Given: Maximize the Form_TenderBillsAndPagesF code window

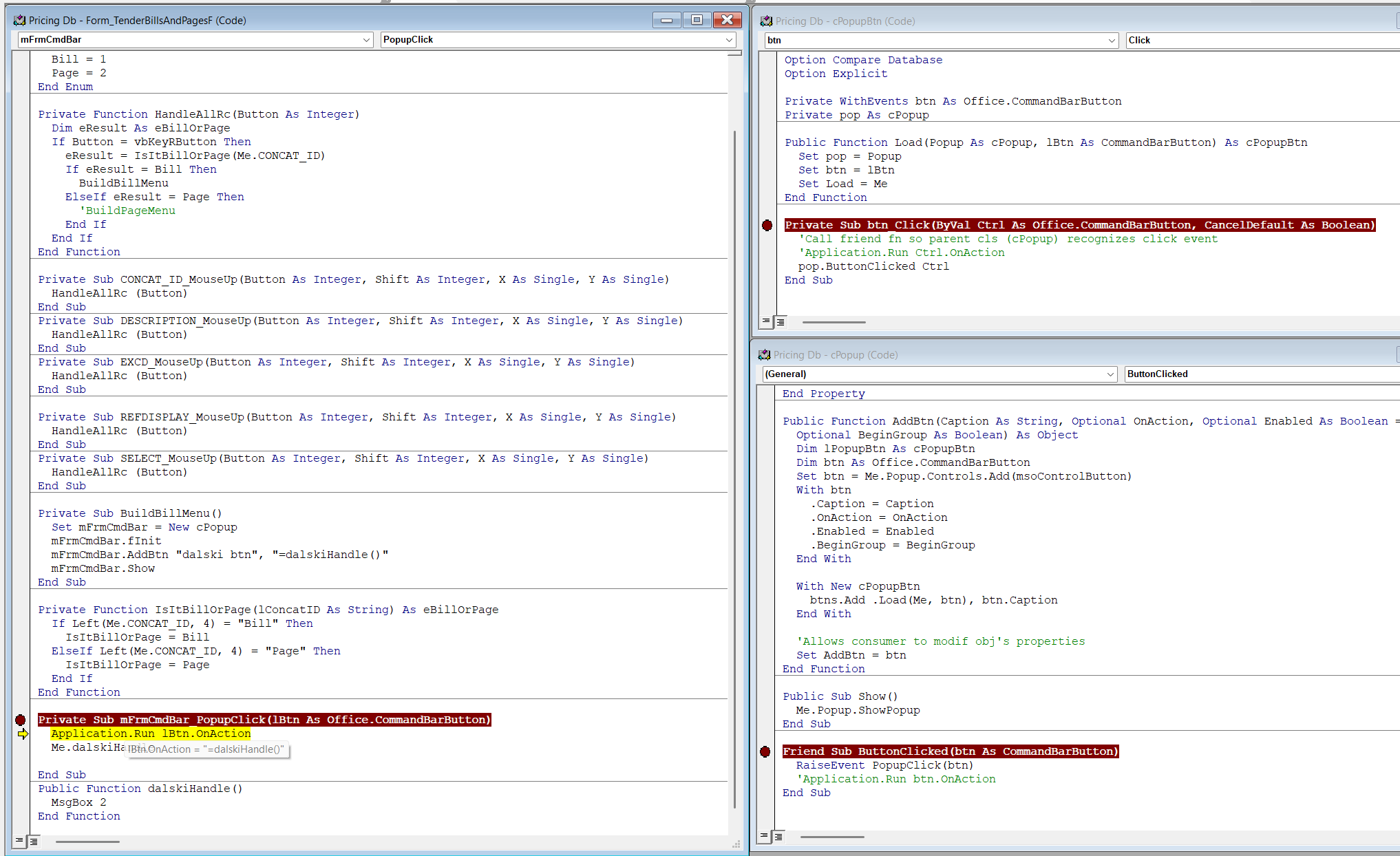Looking at the screenshot, I should click(x=697, y=20).
